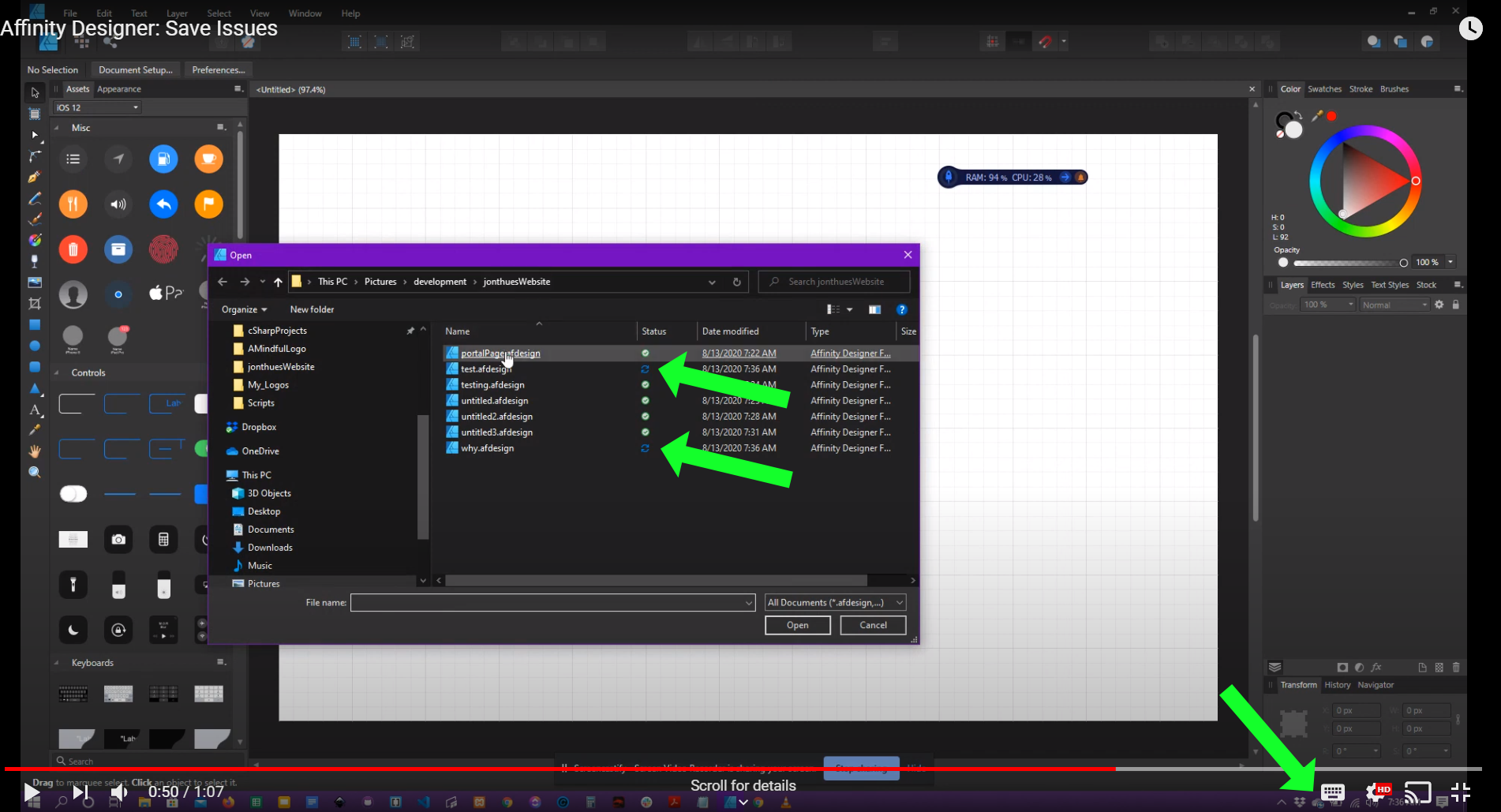Switch to the Effects tab

click(x=1323, y=285)
